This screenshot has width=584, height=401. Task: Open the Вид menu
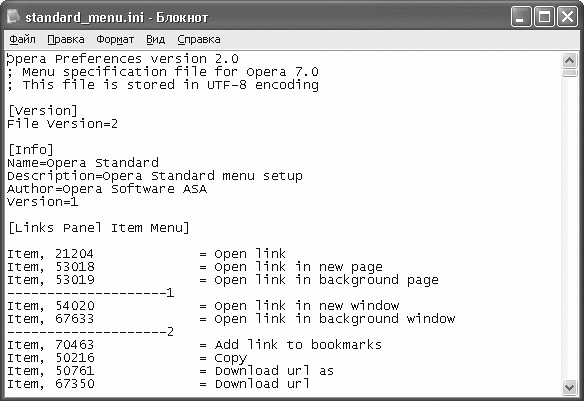point(155,39)
